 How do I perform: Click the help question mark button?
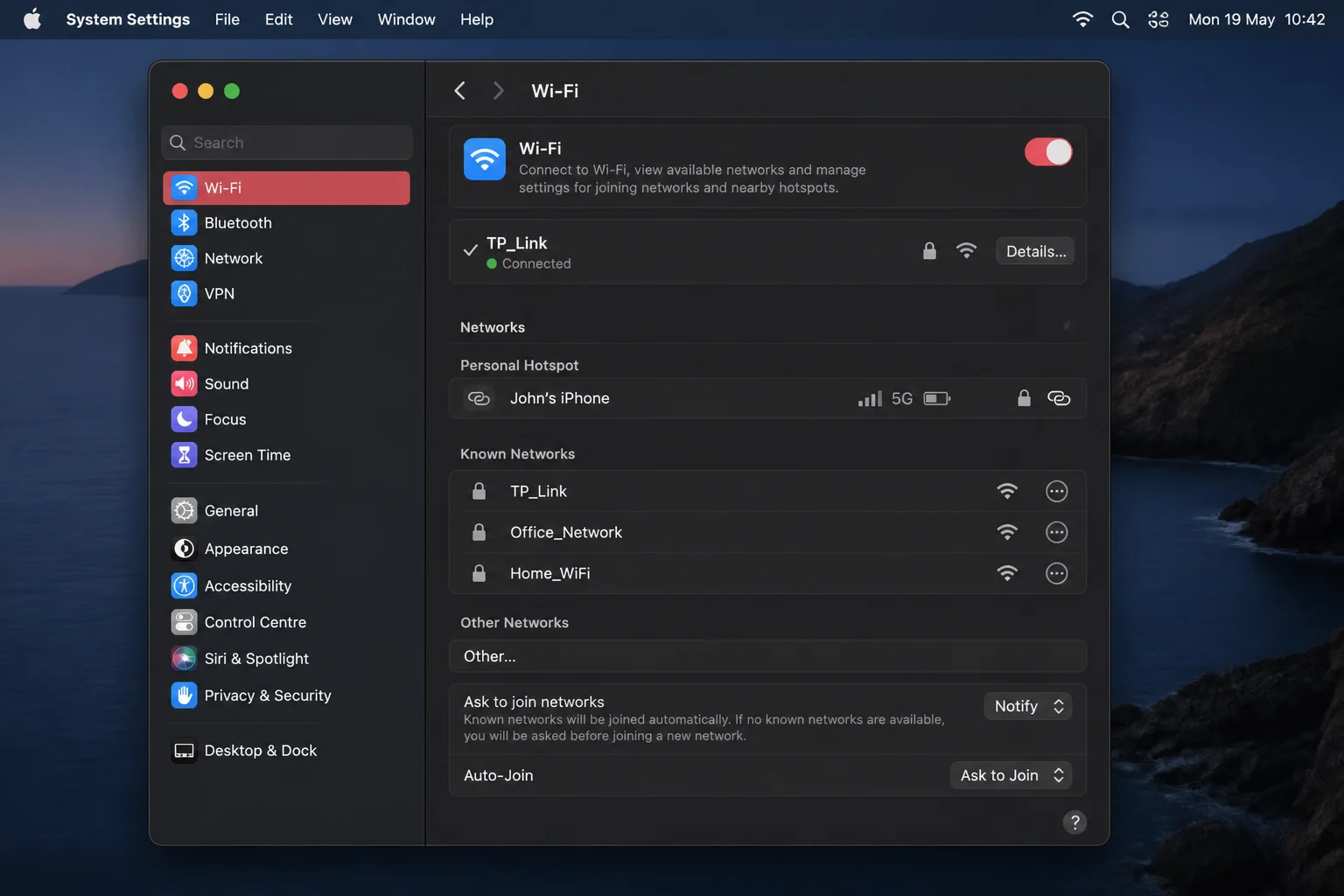click(x=1074, y=822)
